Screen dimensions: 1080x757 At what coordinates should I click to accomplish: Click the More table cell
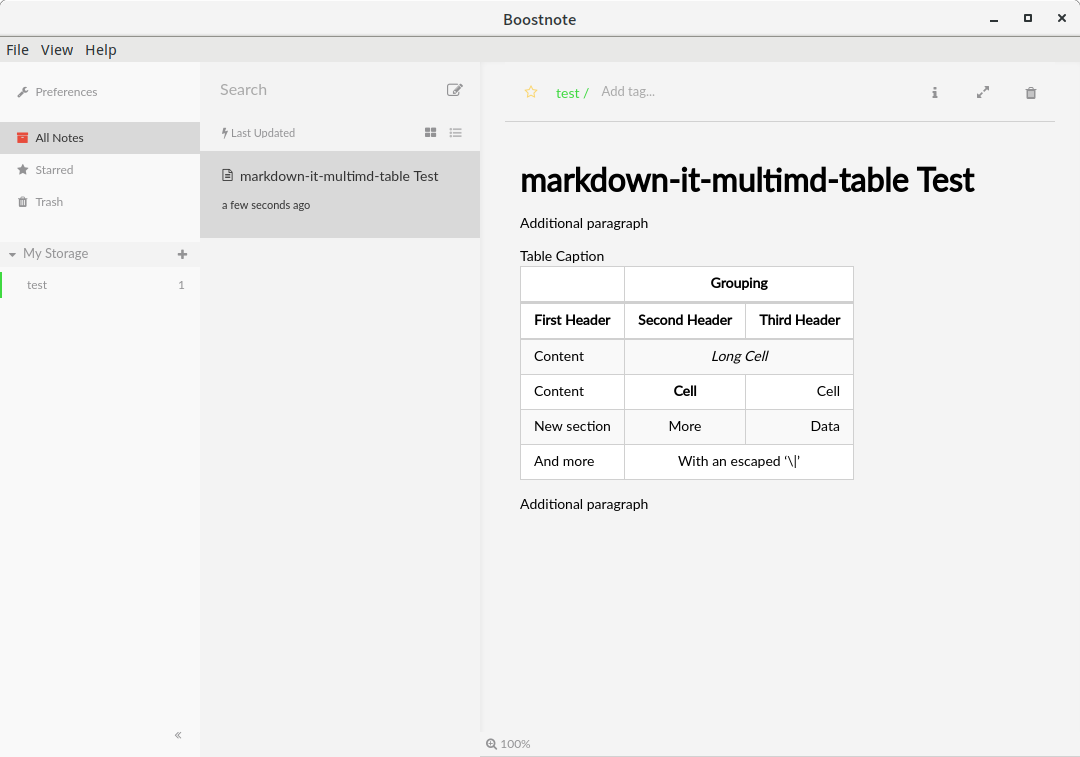[x=685, y=426]
